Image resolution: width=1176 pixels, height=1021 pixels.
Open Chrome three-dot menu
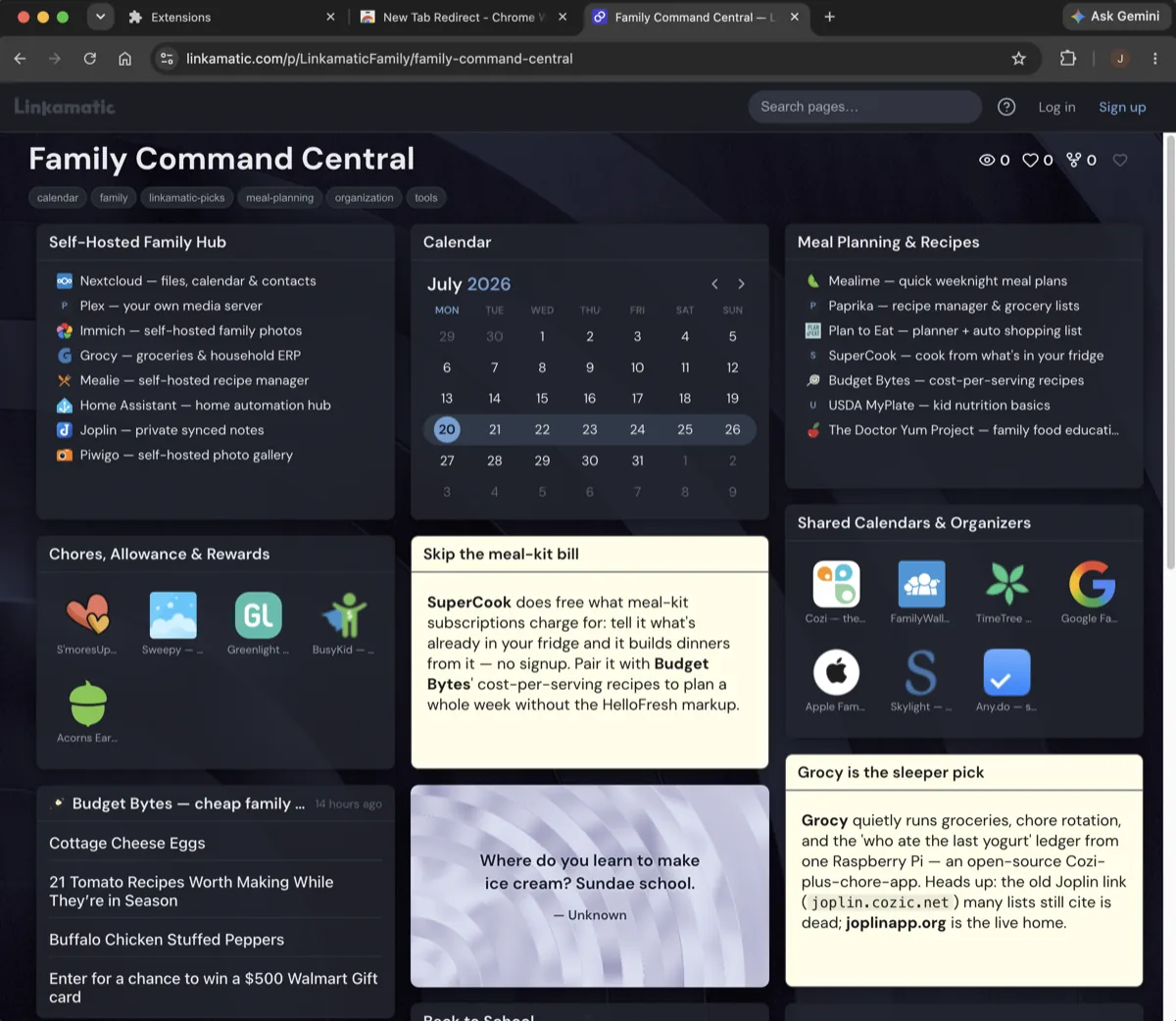click(1155, 59)
